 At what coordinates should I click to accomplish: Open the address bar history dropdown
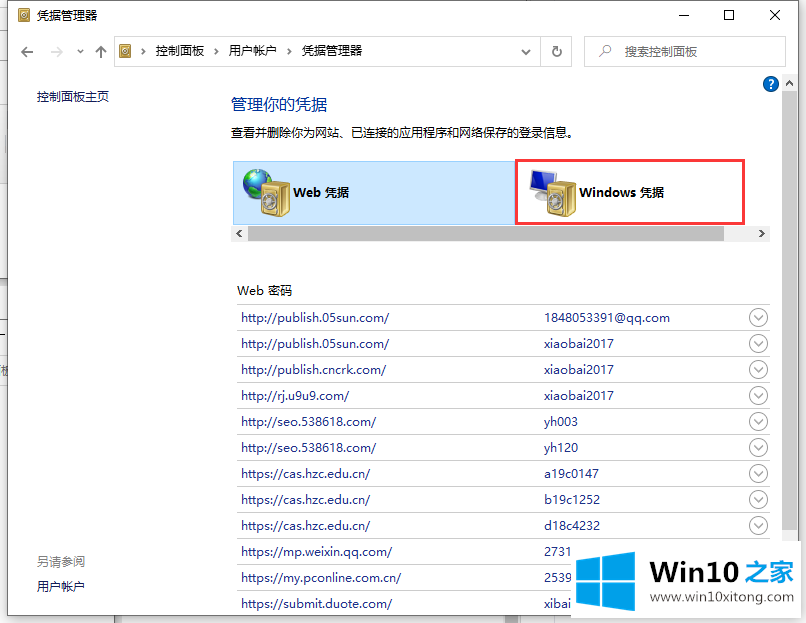(x=527, y=51)
